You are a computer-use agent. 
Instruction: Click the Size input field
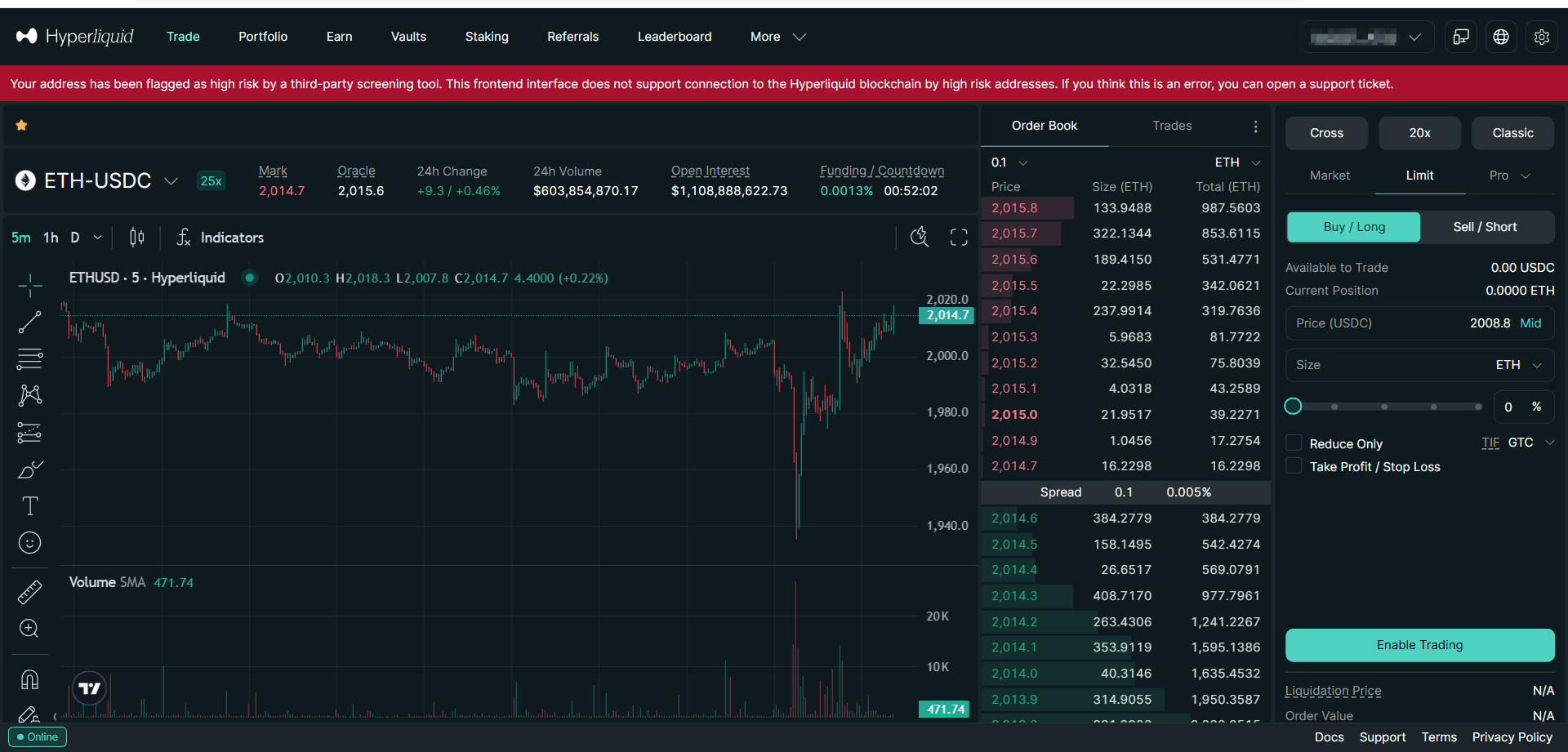click(x=1419, y=365)
